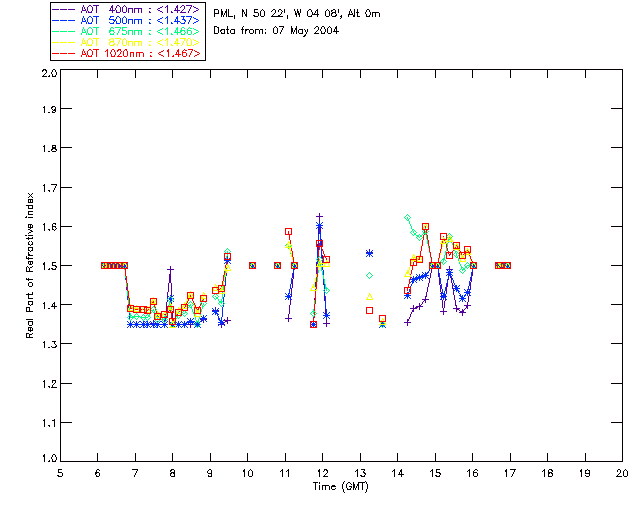The width and height of the screenshot is (640, 512).
Task: Click the y-axis tick label 1.7
Action: point(49,188)
